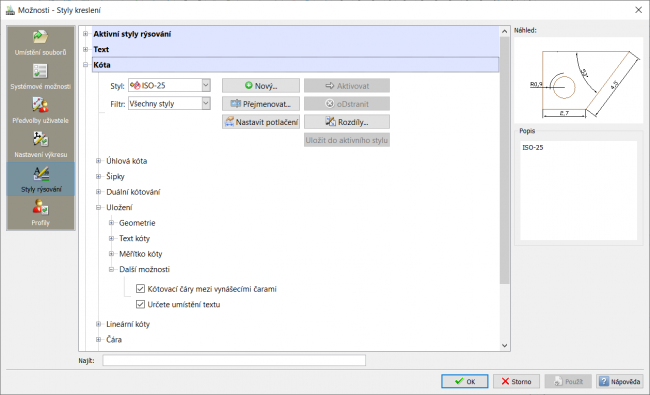Confirm with the OK button
The image size is (650, 395).
465,381
